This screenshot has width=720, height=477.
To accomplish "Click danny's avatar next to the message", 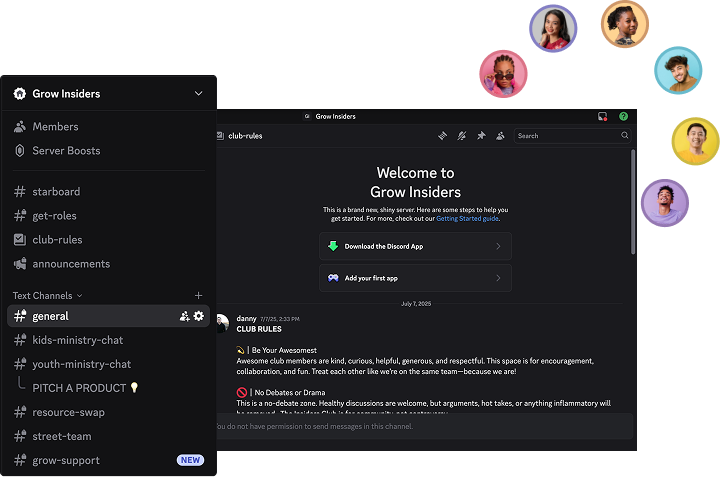I will 223,323.
